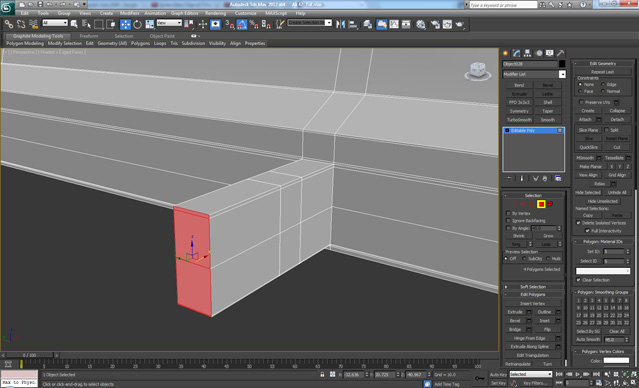639x388 pixels.
Task: Open the Motion command panel tab
Action: point(539,53)
